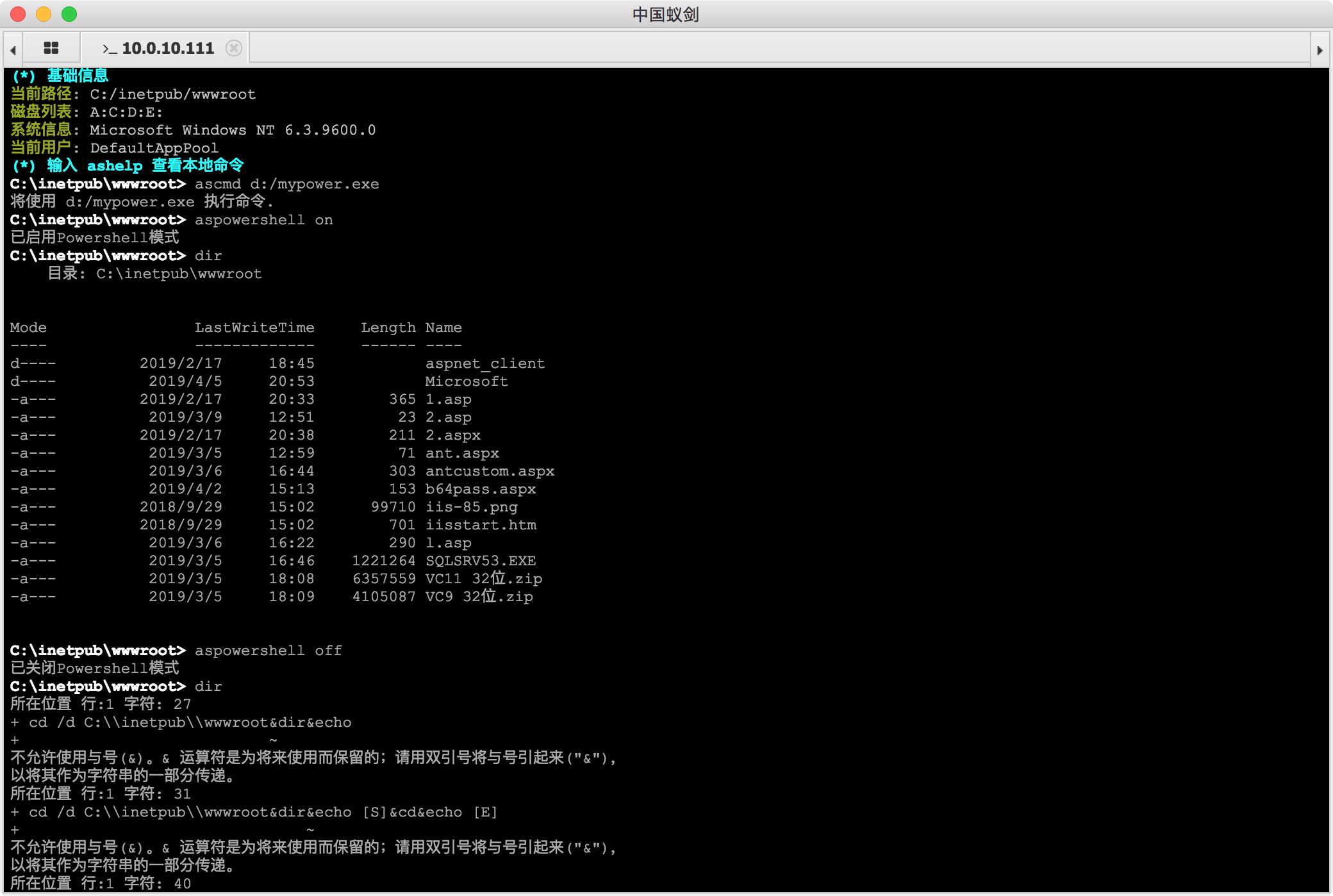Screen dimensions: 1333x896
Task: Click the LastWriteTime column header
Action: pos(254,328)
